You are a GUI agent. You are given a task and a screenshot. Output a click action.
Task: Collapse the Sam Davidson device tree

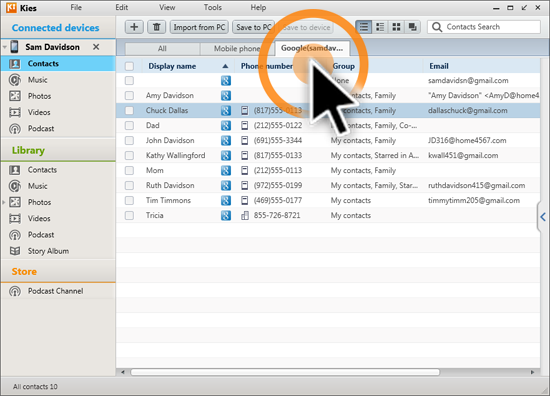[x=5, y=47]
